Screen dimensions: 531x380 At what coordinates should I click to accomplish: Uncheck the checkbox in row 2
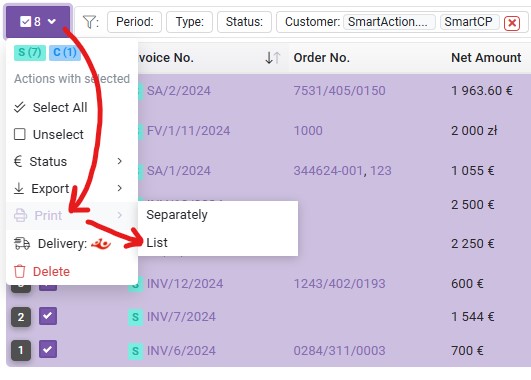click(x=48, y=316)
